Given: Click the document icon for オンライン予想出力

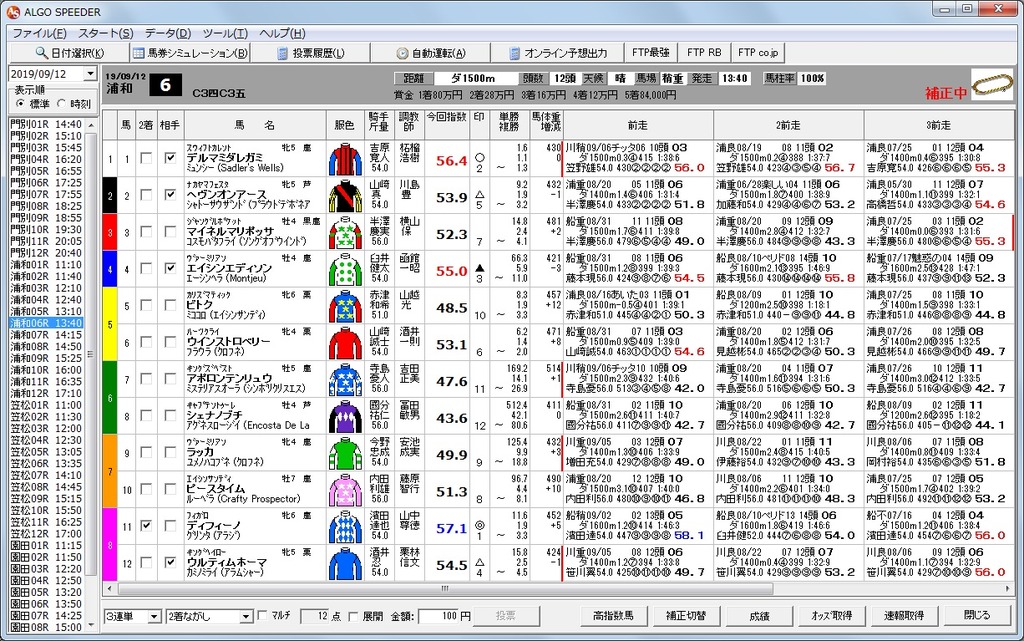Looking at the screenshot, I should click(x=515, y=53).
